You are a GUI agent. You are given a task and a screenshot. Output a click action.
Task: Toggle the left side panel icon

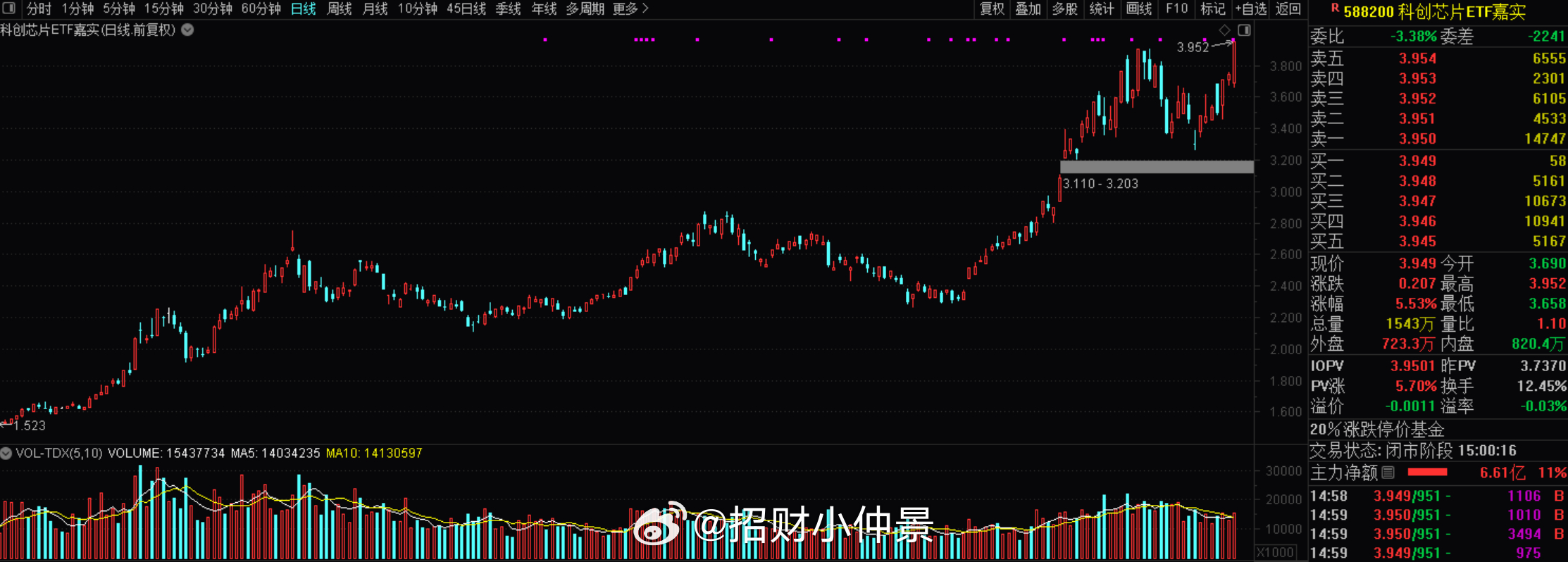pos(8,8)
